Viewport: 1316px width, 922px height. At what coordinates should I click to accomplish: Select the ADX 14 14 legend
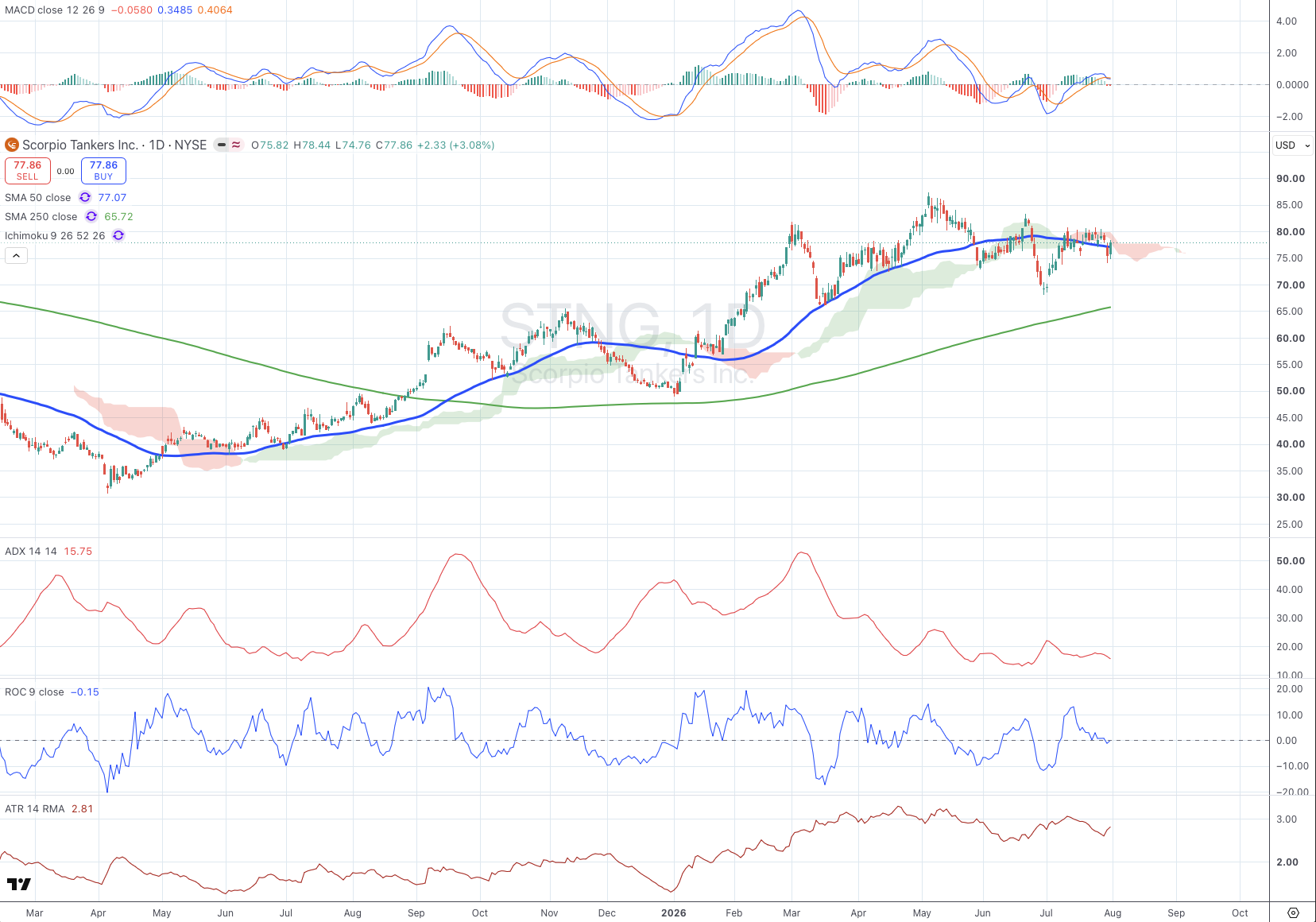tap(31, 551)
